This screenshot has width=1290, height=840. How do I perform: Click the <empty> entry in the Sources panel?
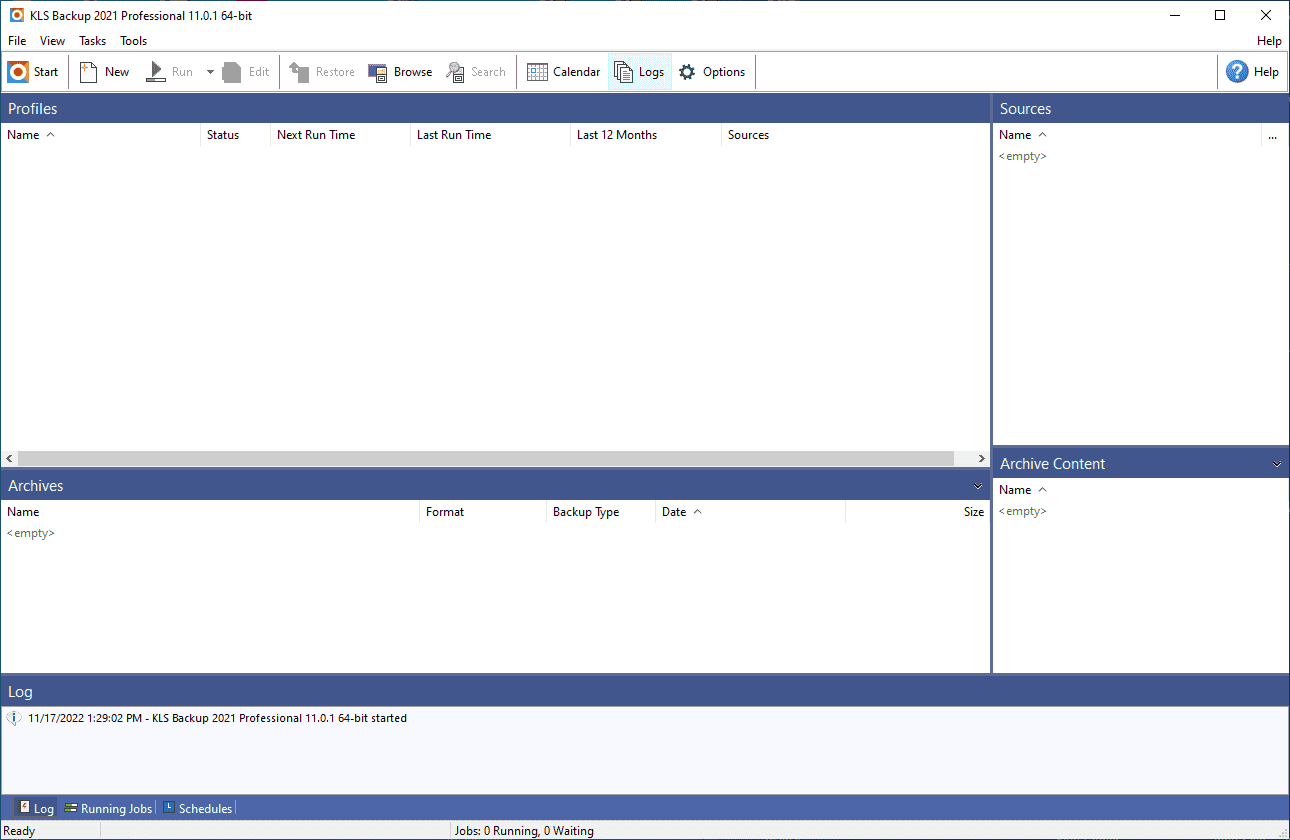[1022, 157]
